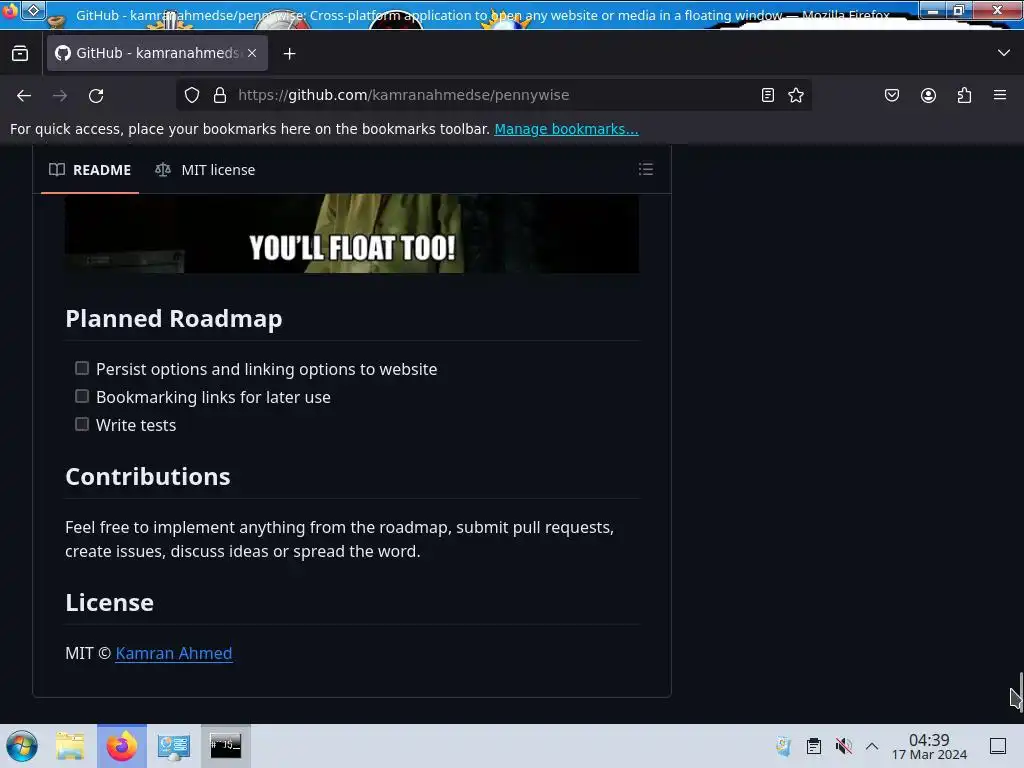Click the Firefox icon in the taskbar

pyautogui.click(x=122, y=746)
